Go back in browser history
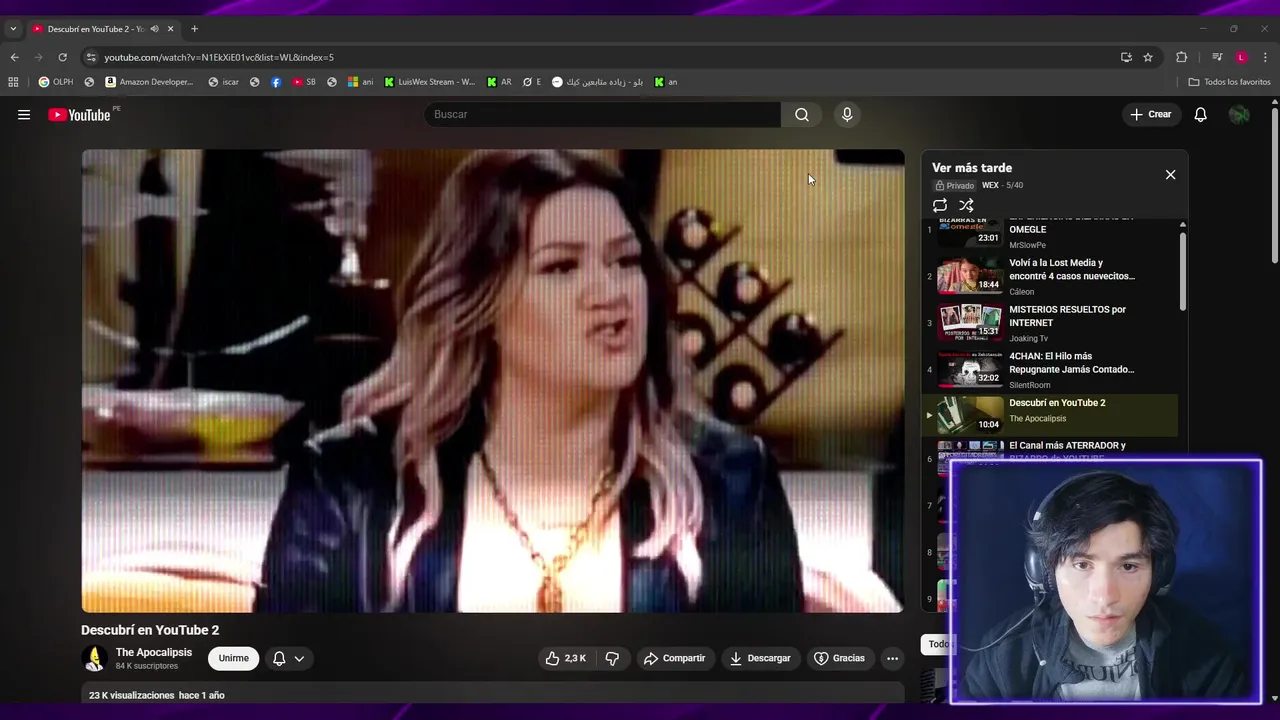The width and height of the screenshot is (1280, 720). tap(14, 57)
